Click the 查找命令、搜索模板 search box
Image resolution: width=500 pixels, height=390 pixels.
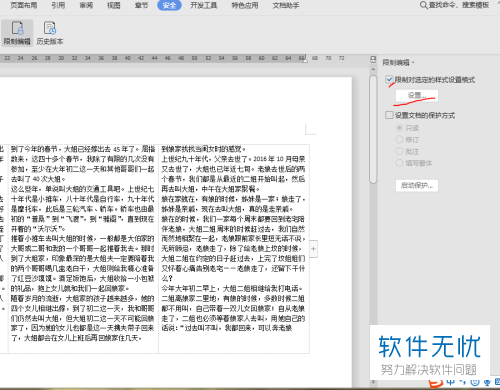(x=459, y=5)
